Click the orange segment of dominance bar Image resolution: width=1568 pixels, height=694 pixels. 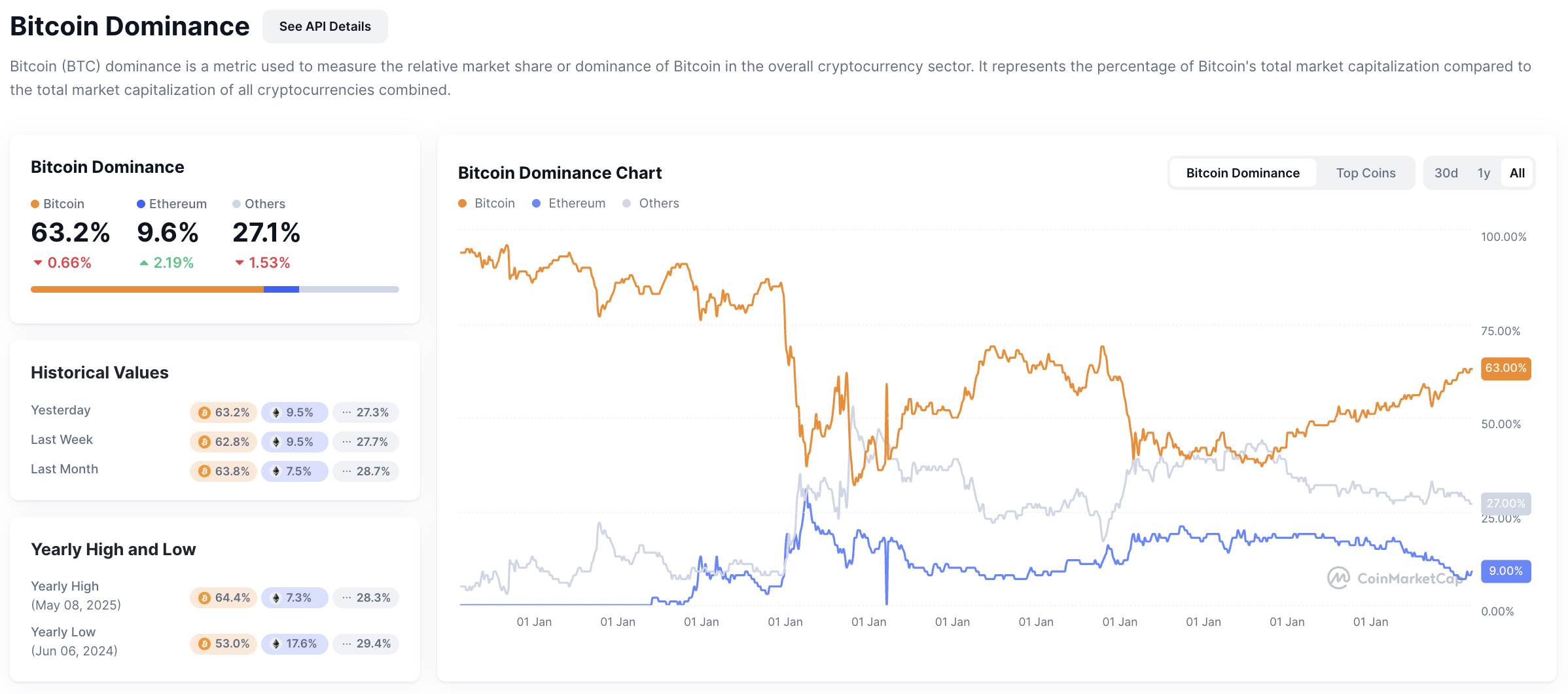coord(147,289)
